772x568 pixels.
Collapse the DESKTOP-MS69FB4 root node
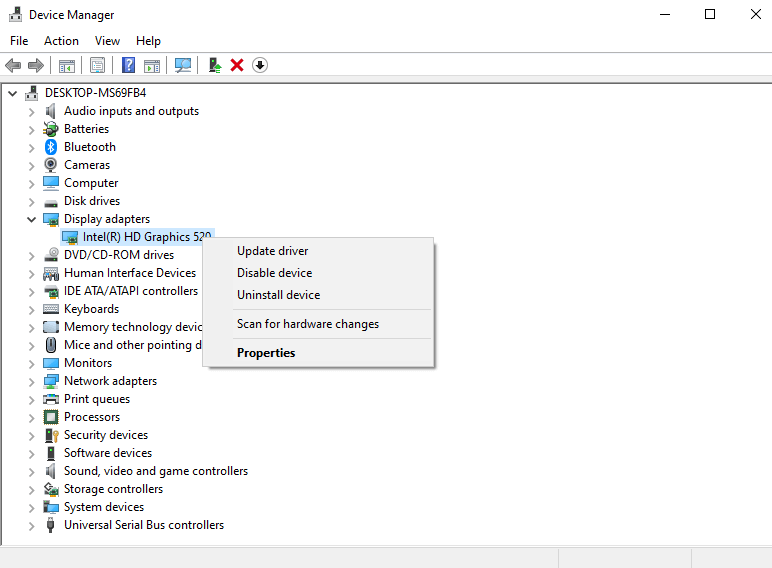tap(13, 93)
